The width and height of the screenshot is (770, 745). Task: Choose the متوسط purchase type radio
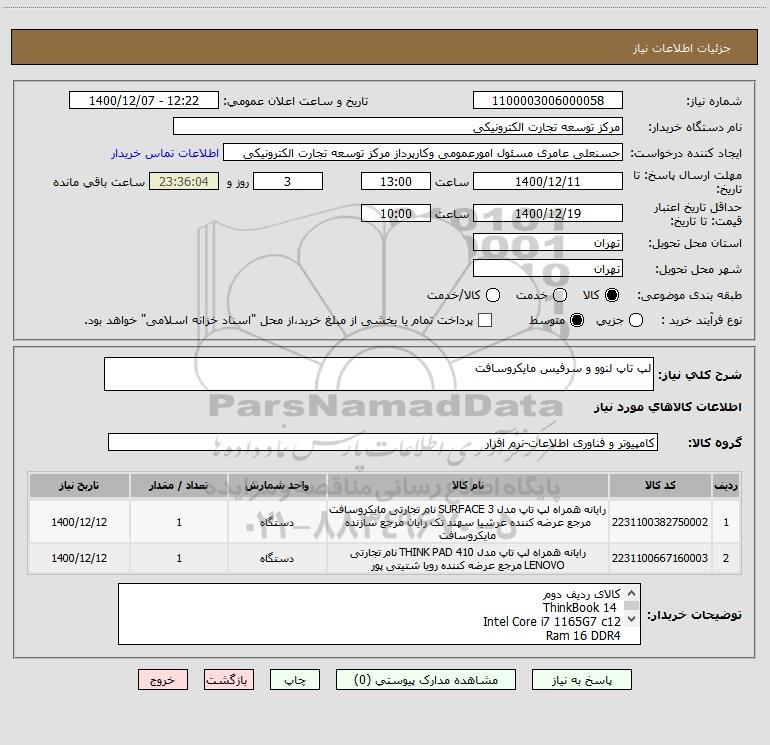[577, 320]
